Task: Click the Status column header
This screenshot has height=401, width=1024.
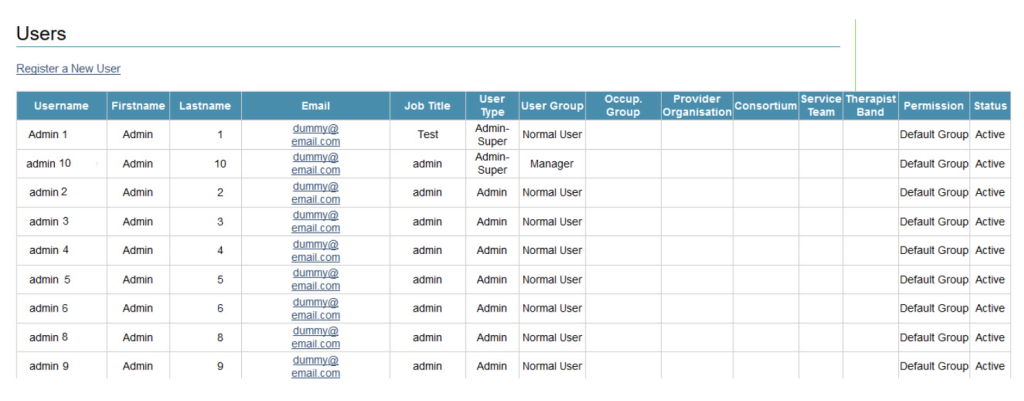Action: point(990,106)
